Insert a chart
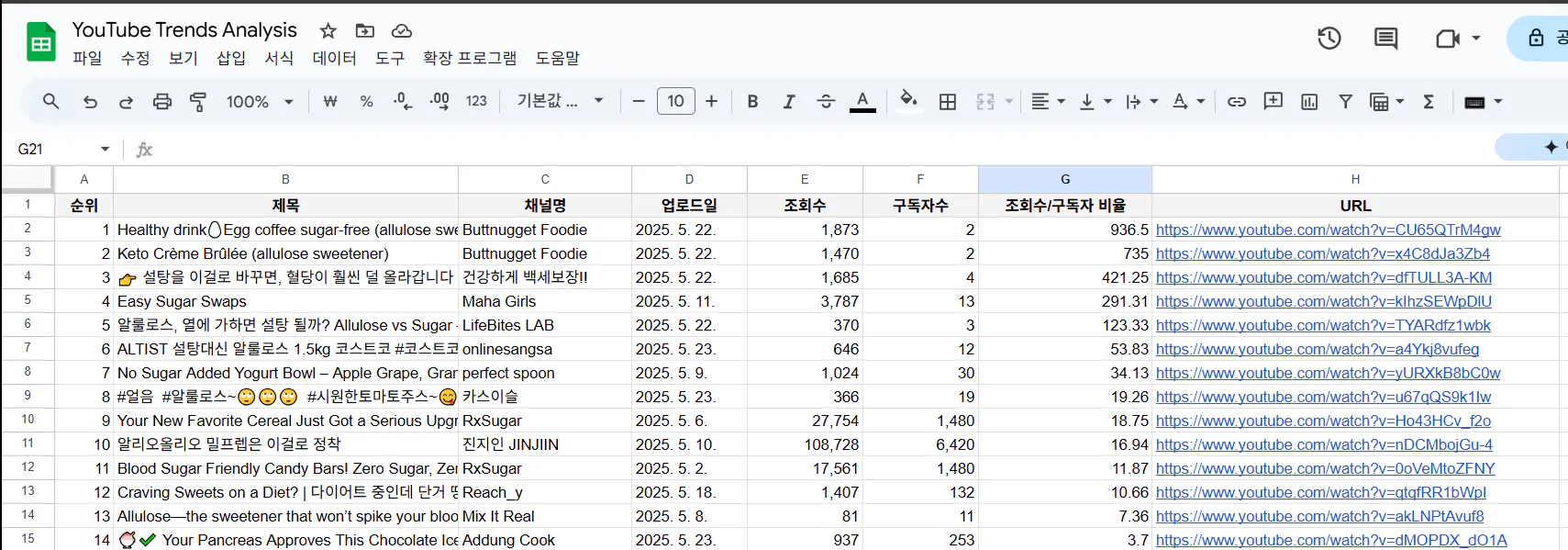The image size is (1568, 550). (x=1309, y=101)
